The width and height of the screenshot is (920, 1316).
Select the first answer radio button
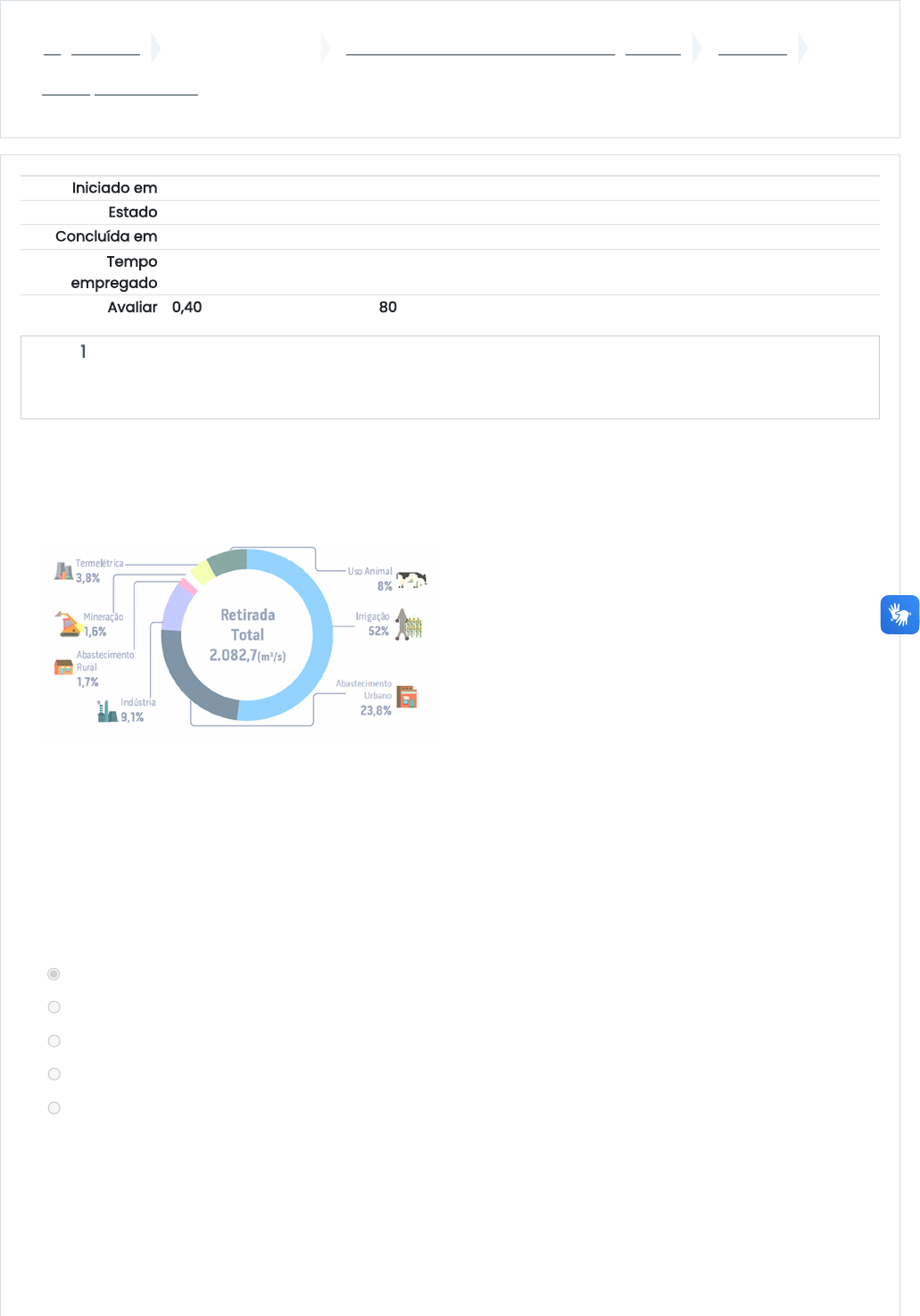(x=54, y=974)
